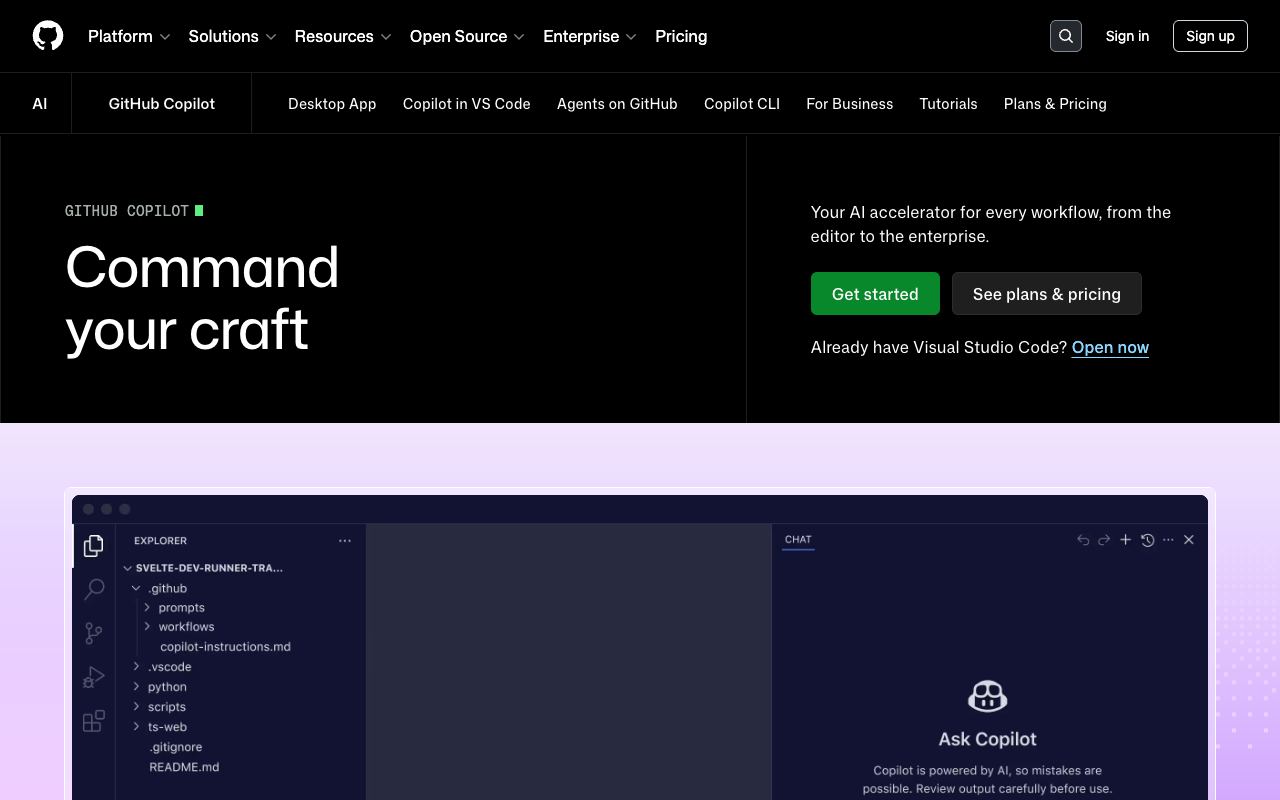Screen dimensions: 1280x800
Task: Open chat history clock icon
Action: pos(1147,540)
